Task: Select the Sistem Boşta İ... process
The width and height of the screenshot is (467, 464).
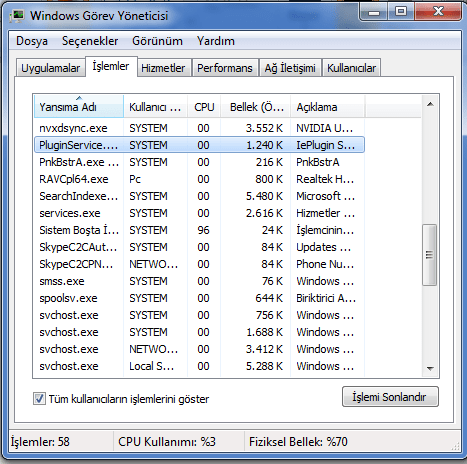Action: click(199, 230)
